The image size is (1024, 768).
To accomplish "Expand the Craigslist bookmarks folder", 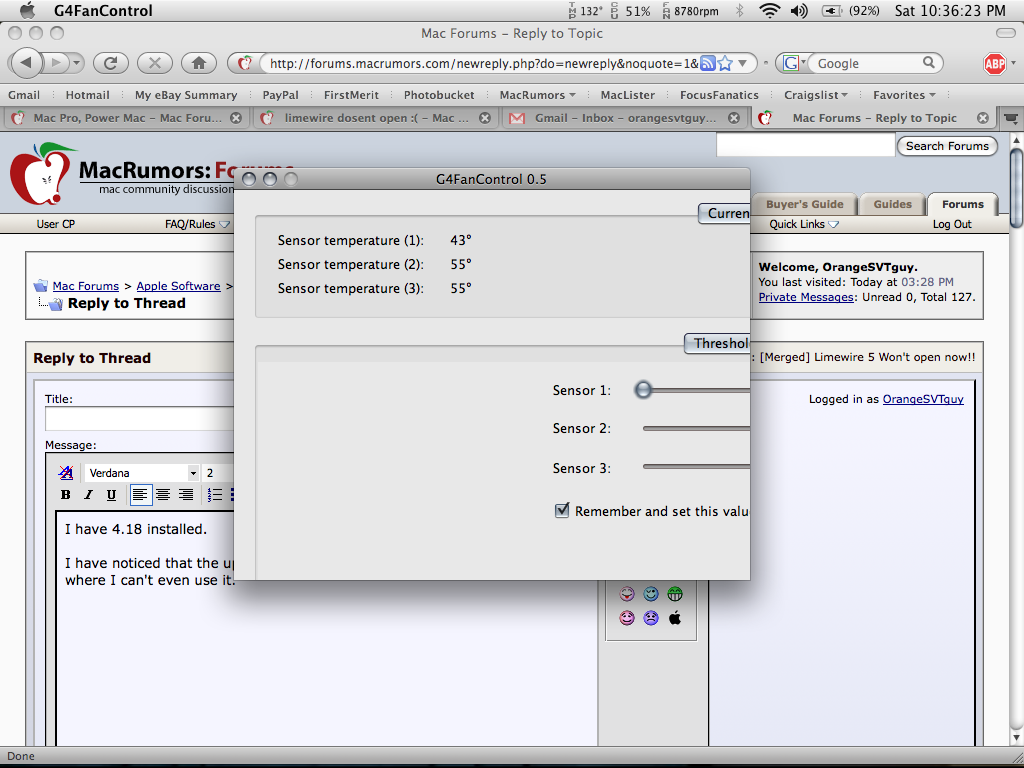I will [816, 95].
